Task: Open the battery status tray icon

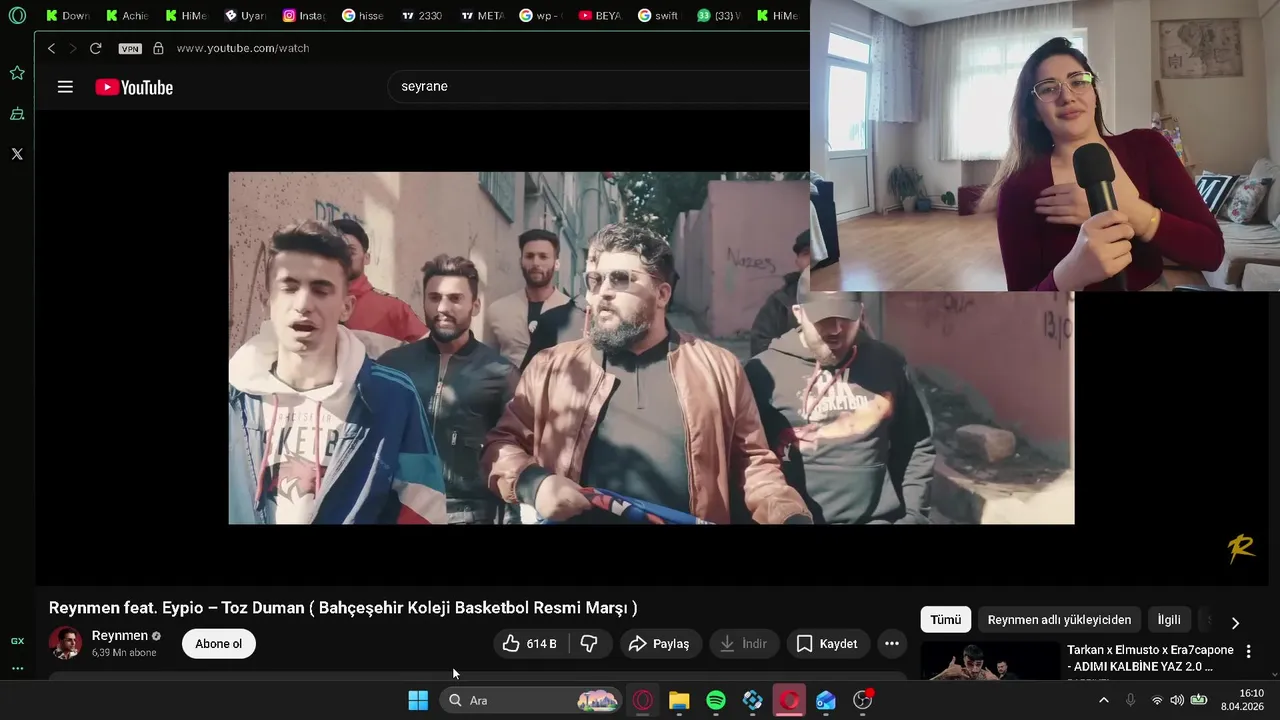Action: point(1198,700)
